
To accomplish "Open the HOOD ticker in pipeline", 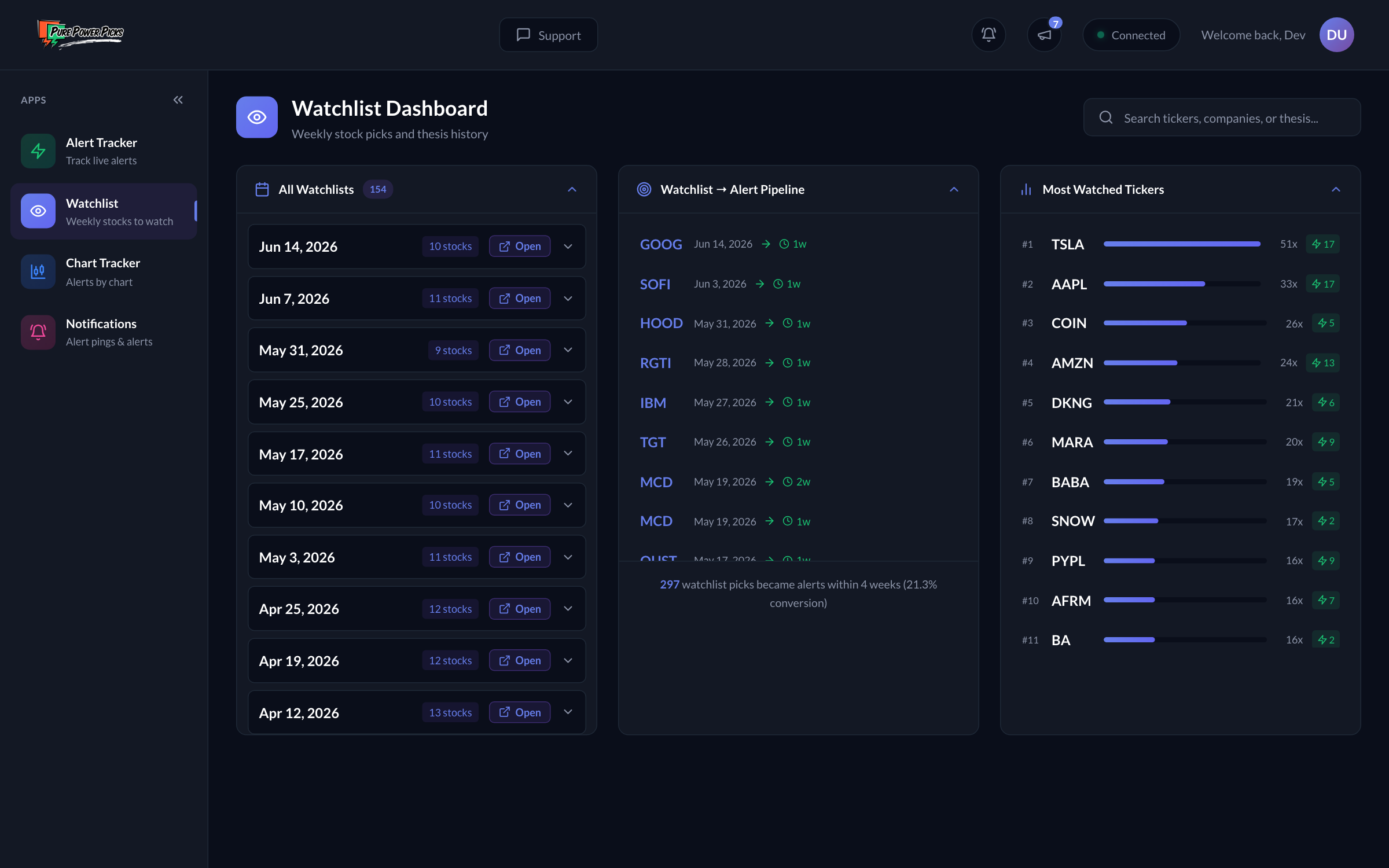I will [x=662, y=323].
